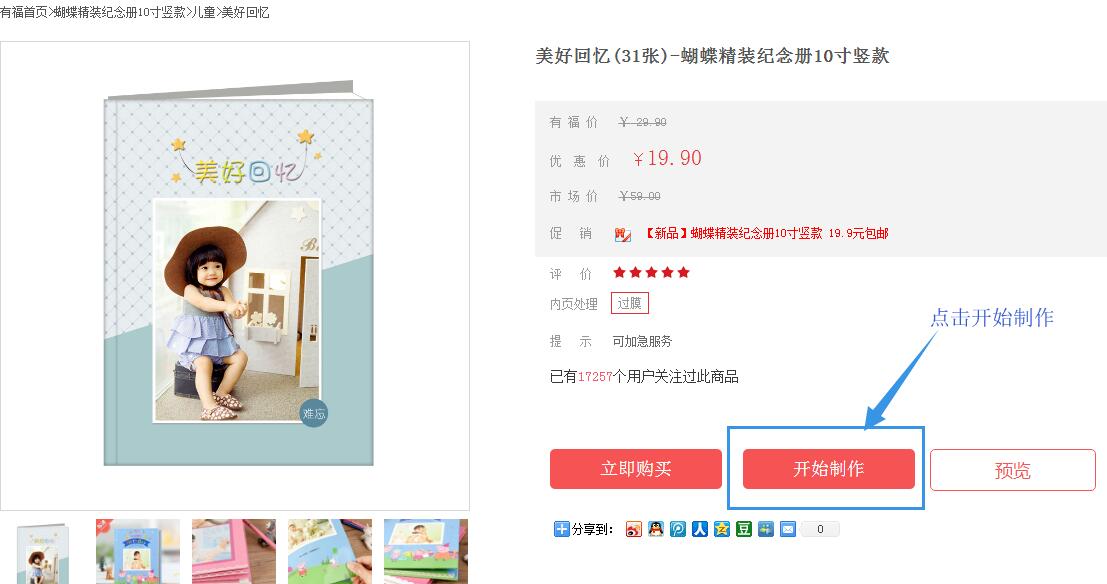1107x584 pixels.
Task: Share via the QQ penguin icon
Action: click(656, 529)
